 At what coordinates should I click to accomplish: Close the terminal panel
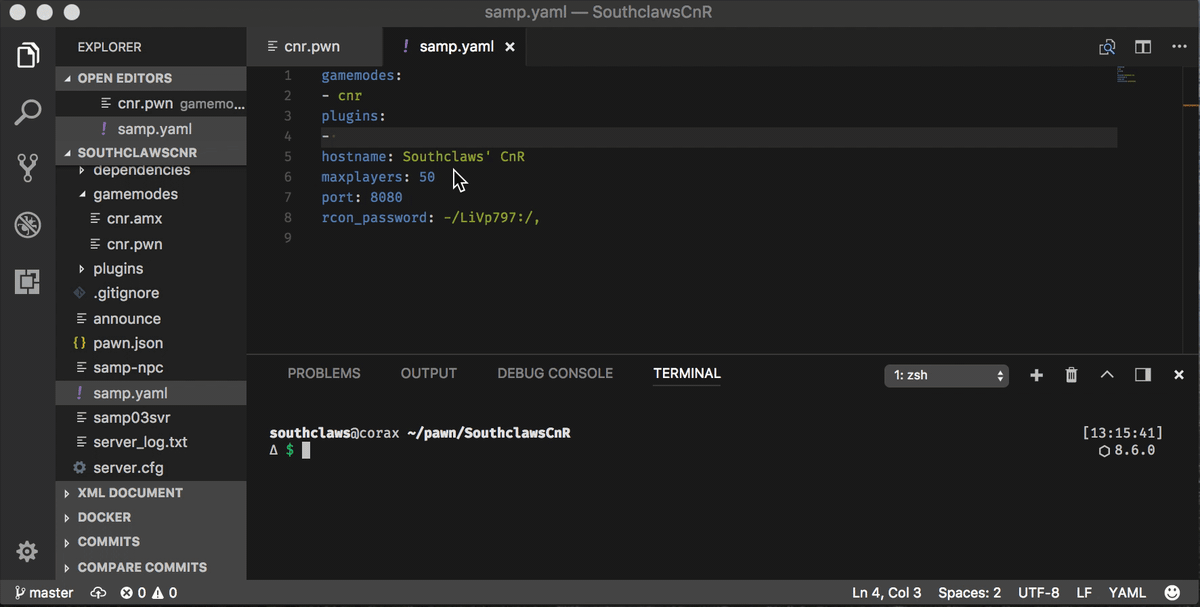pos(1179,375)
